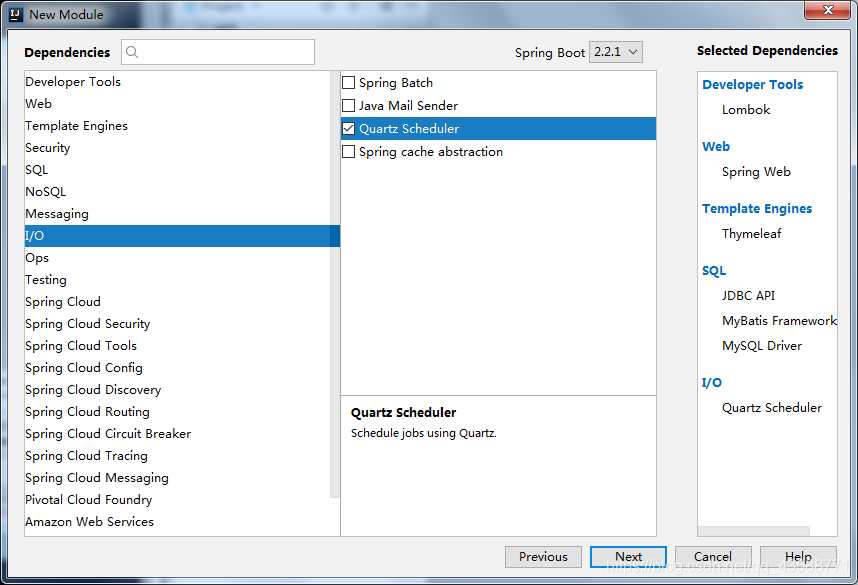
Task: Enable the Spring Batch checkbox
Action: (x=349, y=83)
